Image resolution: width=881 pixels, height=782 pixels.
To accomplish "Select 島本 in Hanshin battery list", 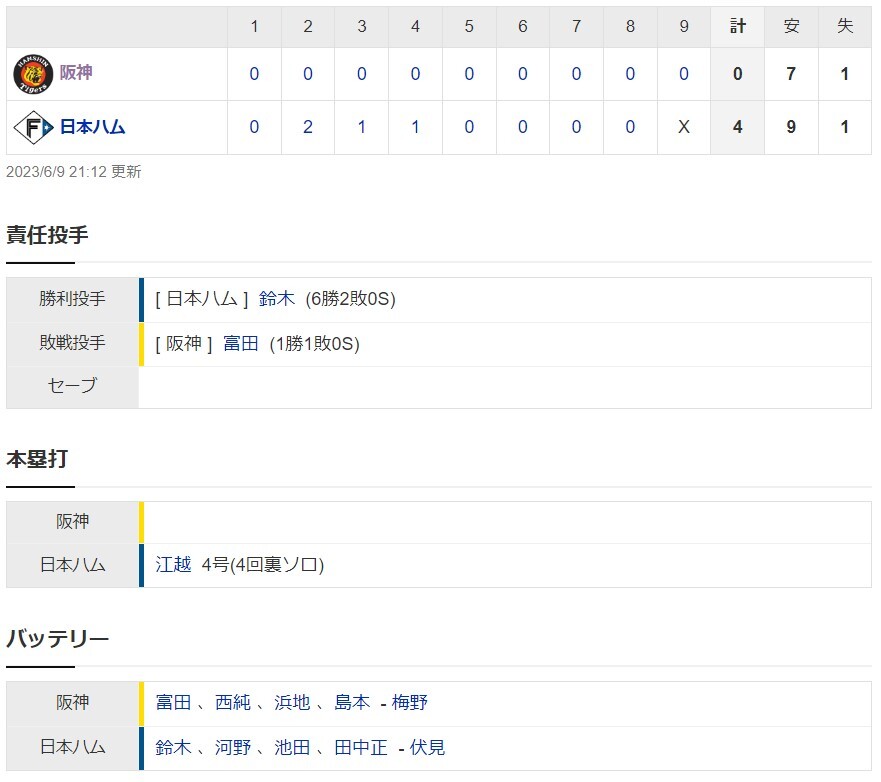I will click(352, 703).
